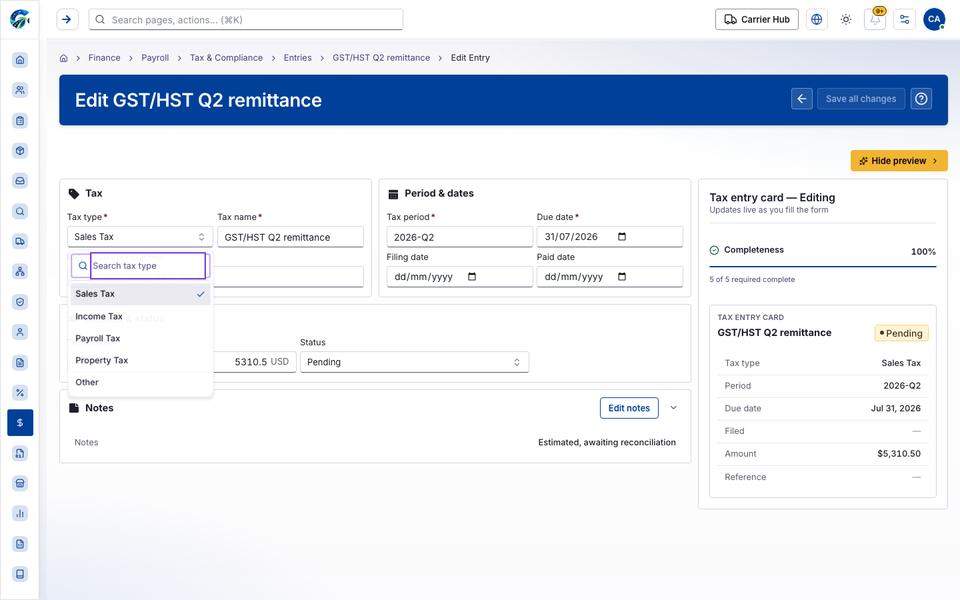Open the CA user avatar menu
This screenshot has width=960, height=600.
coord(934,20)
